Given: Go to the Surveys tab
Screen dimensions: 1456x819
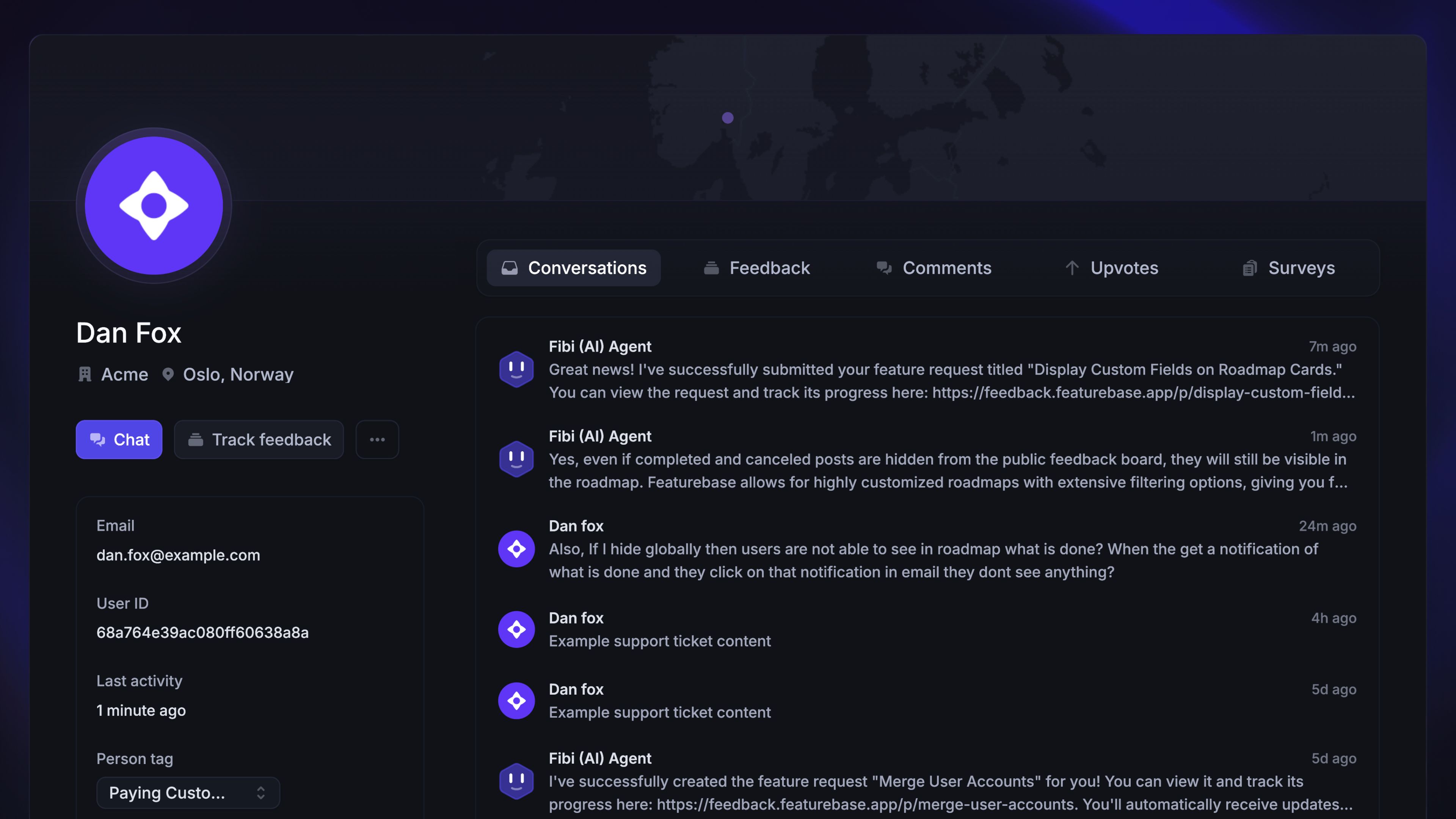Looking at the screenshot, I should 1289,268.
